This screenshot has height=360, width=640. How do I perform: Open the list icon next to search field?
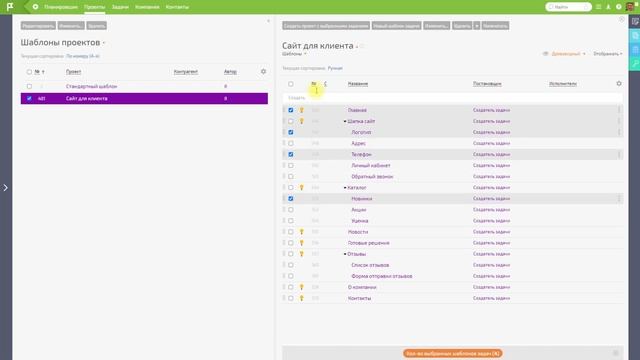(x=598, y=7)
